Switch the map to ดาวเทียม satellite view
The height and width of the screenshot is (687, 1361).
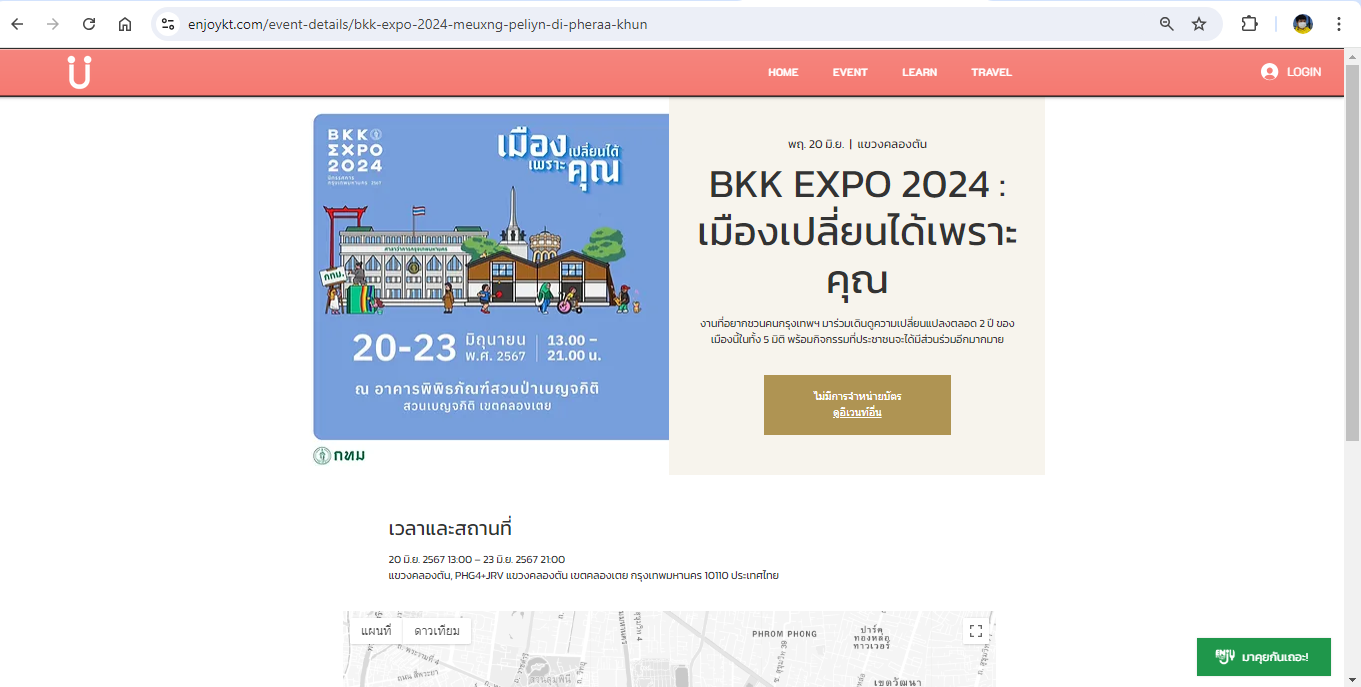tap(437, 631)
